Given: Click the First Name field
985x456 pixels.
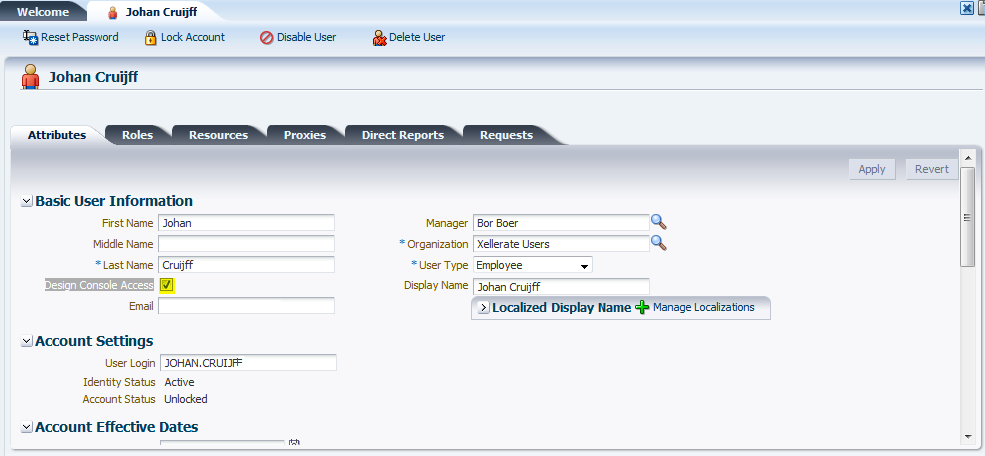Looking at the screenshot, I should click(x=246, y=223).
